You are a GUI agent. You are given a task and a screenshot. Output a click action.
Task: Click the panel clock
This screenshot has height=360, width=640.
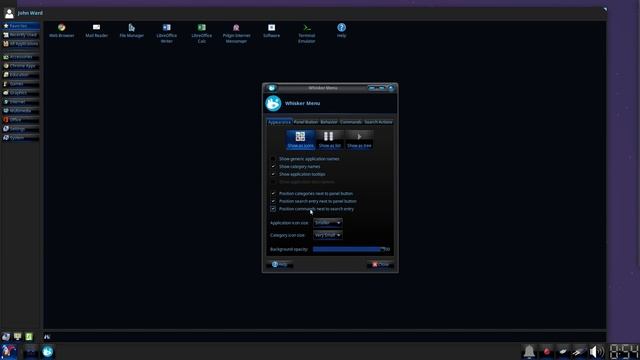click(x=624, y=351)
